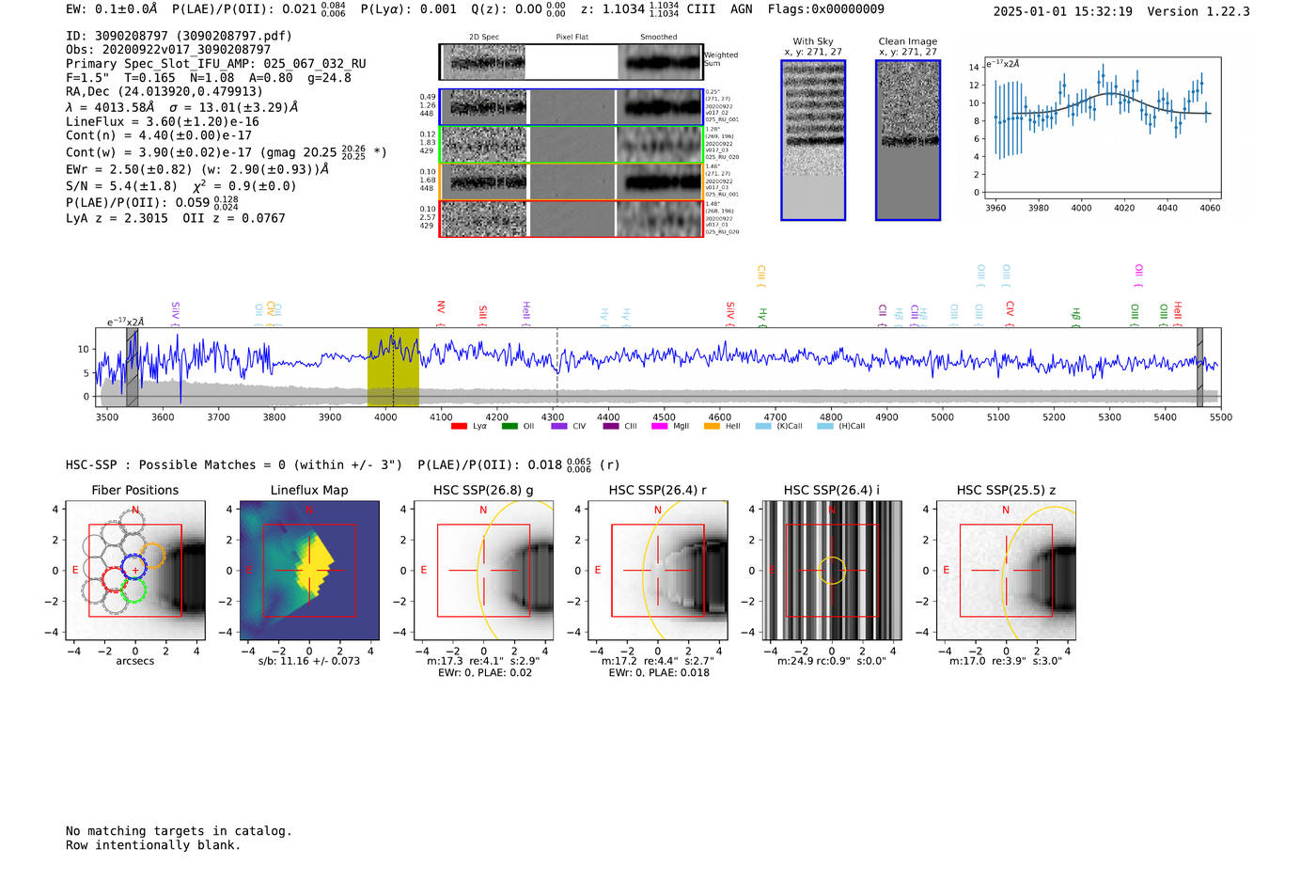The height and width of the screenshot is (896, 1316).
Task: Click the 2D Spec column header
Action: point(484,38)
